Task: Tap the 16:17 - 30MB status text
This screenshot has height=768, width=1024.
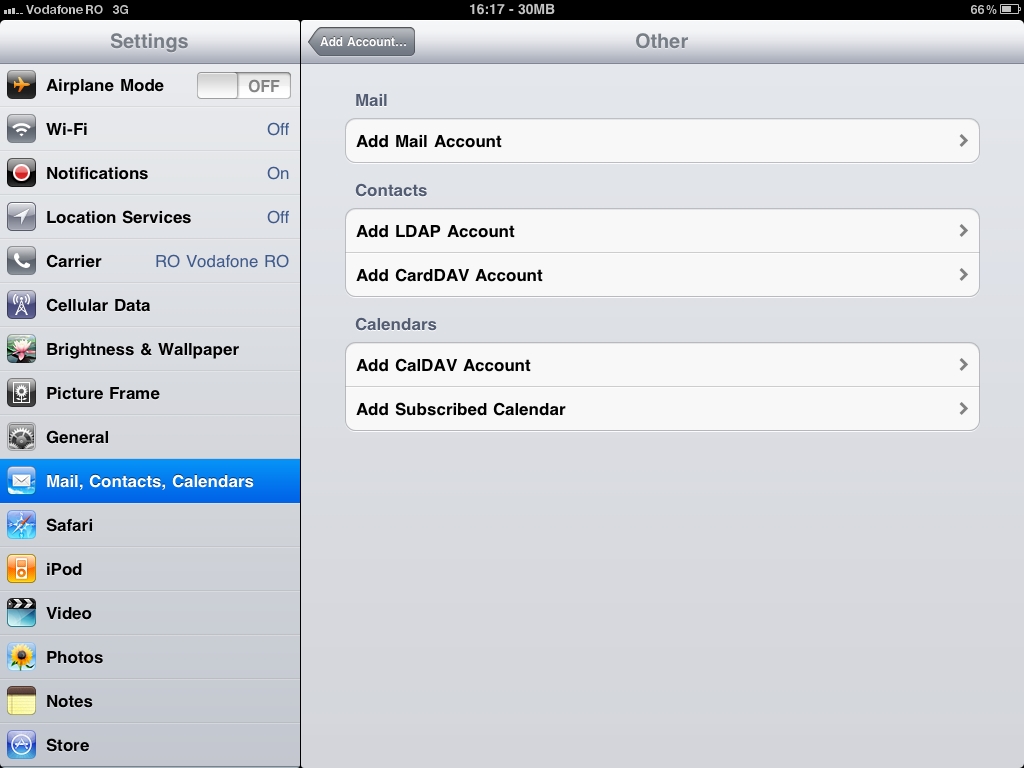Action: click(x=512, y=9)
